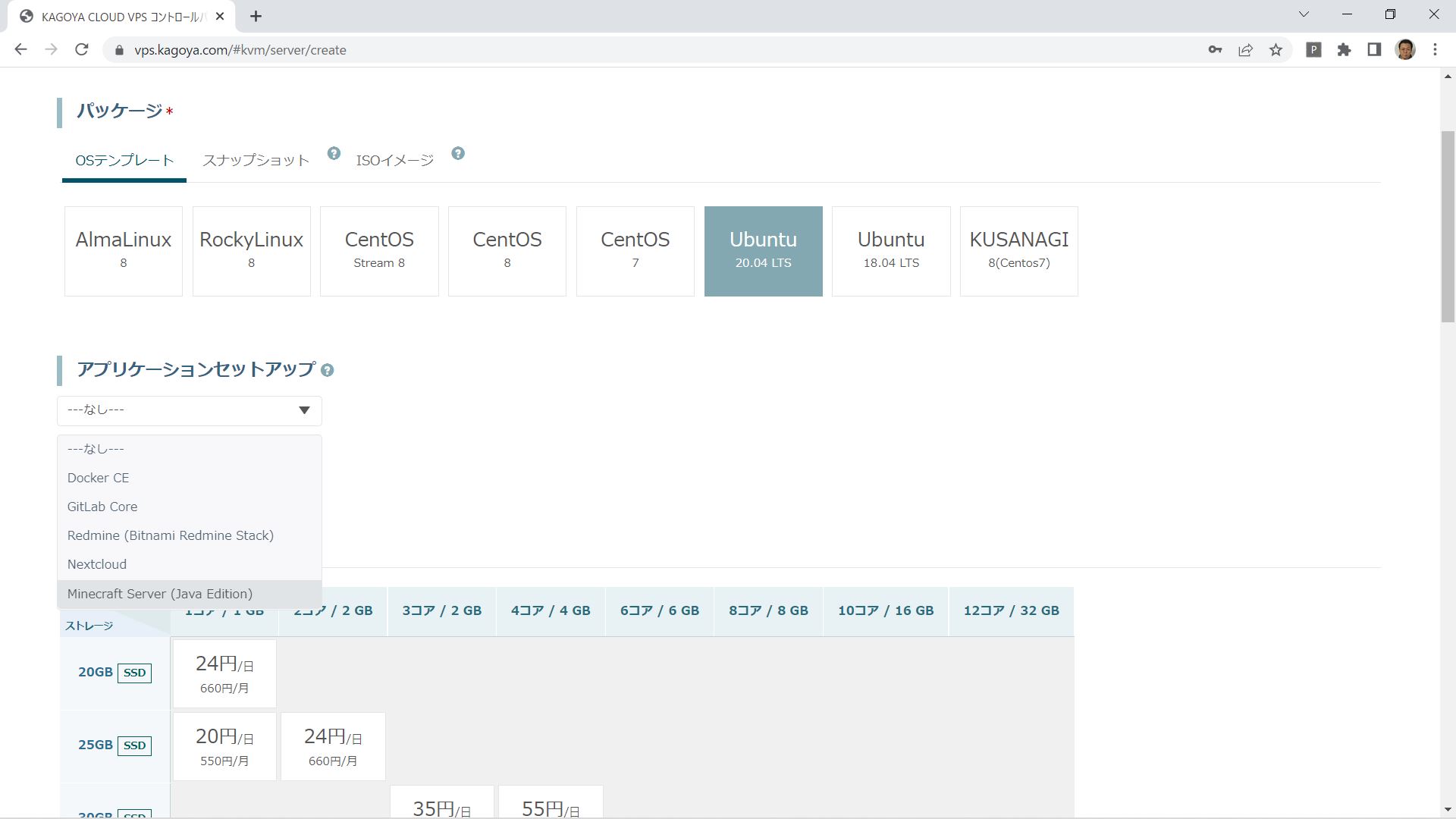Click the page sharing icon in the toolbar
Viewport: 1456px width, 819px height.
pyautogui.click(x=1245, y=49)
